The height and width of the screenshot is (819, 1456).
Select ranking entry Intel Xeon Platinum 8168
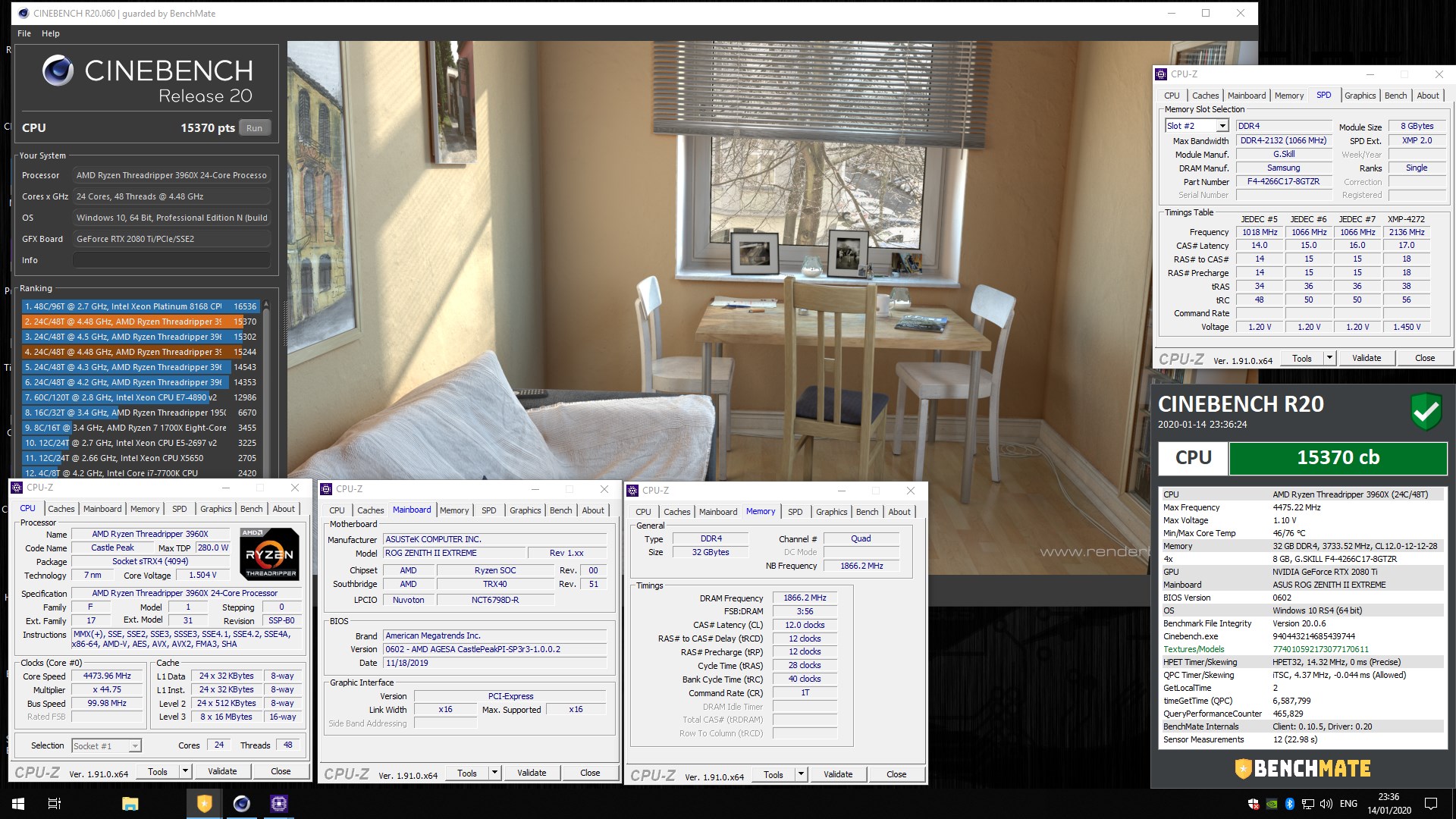pyautogui.click(x=141, y=306)
